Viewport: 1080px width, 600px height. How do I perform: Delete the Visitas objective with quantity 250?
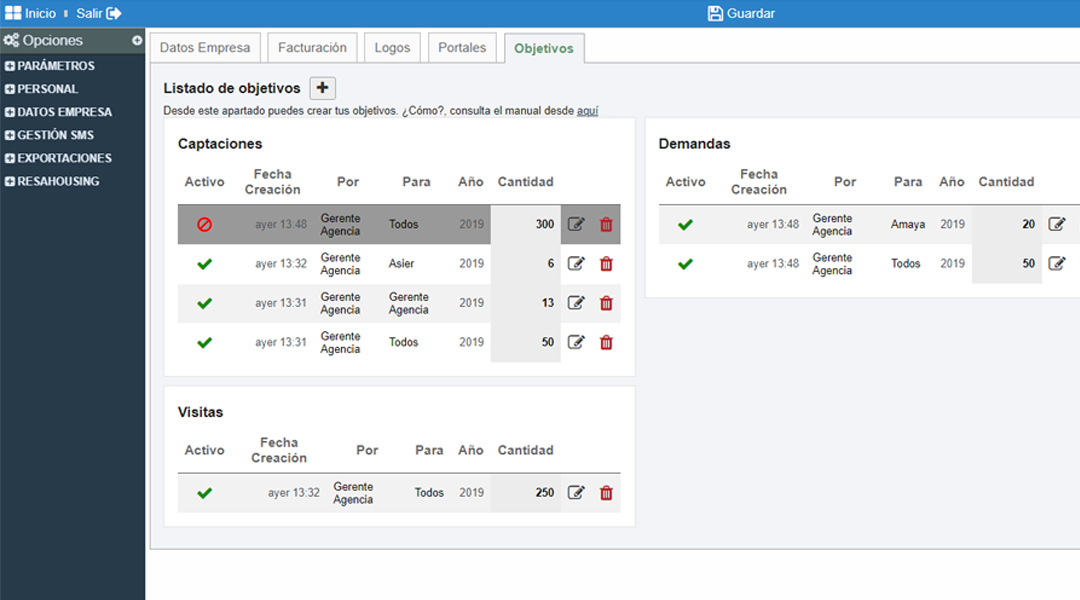click(x=606, y=493)
